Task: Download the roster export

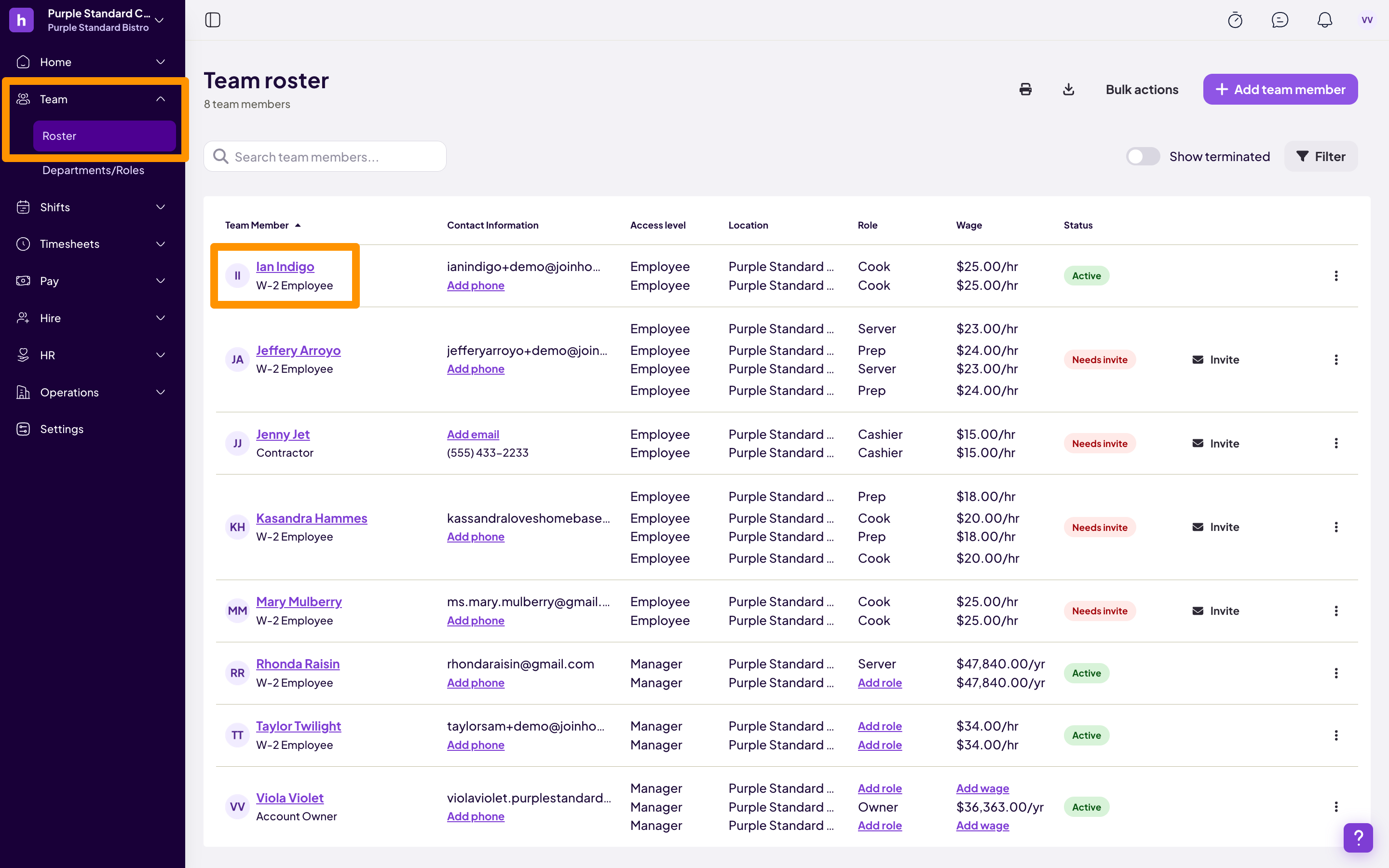Action: click(1069, 90)
